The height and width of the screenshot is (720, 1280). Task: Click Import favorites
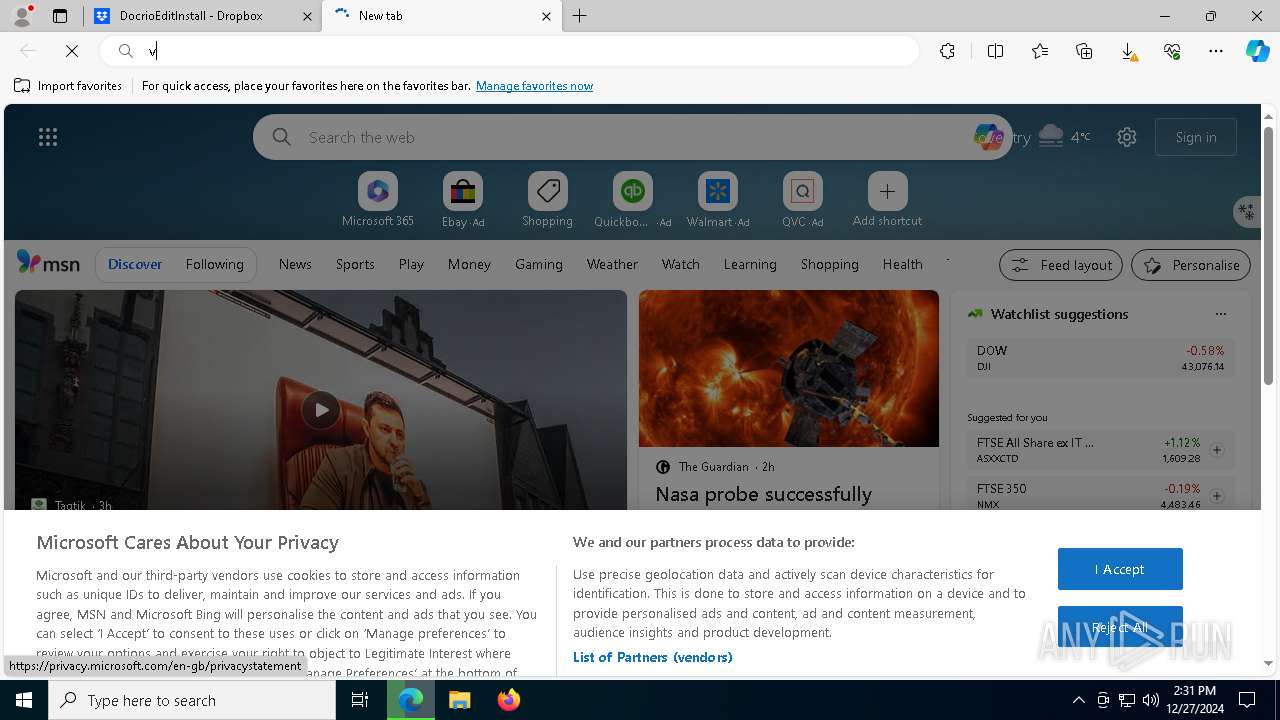click(x=68, y=86)
